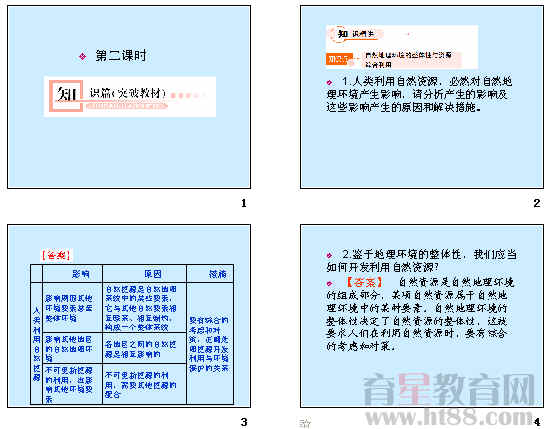
Task: Click the bullet before question 1 text
Action: point(329,82)
